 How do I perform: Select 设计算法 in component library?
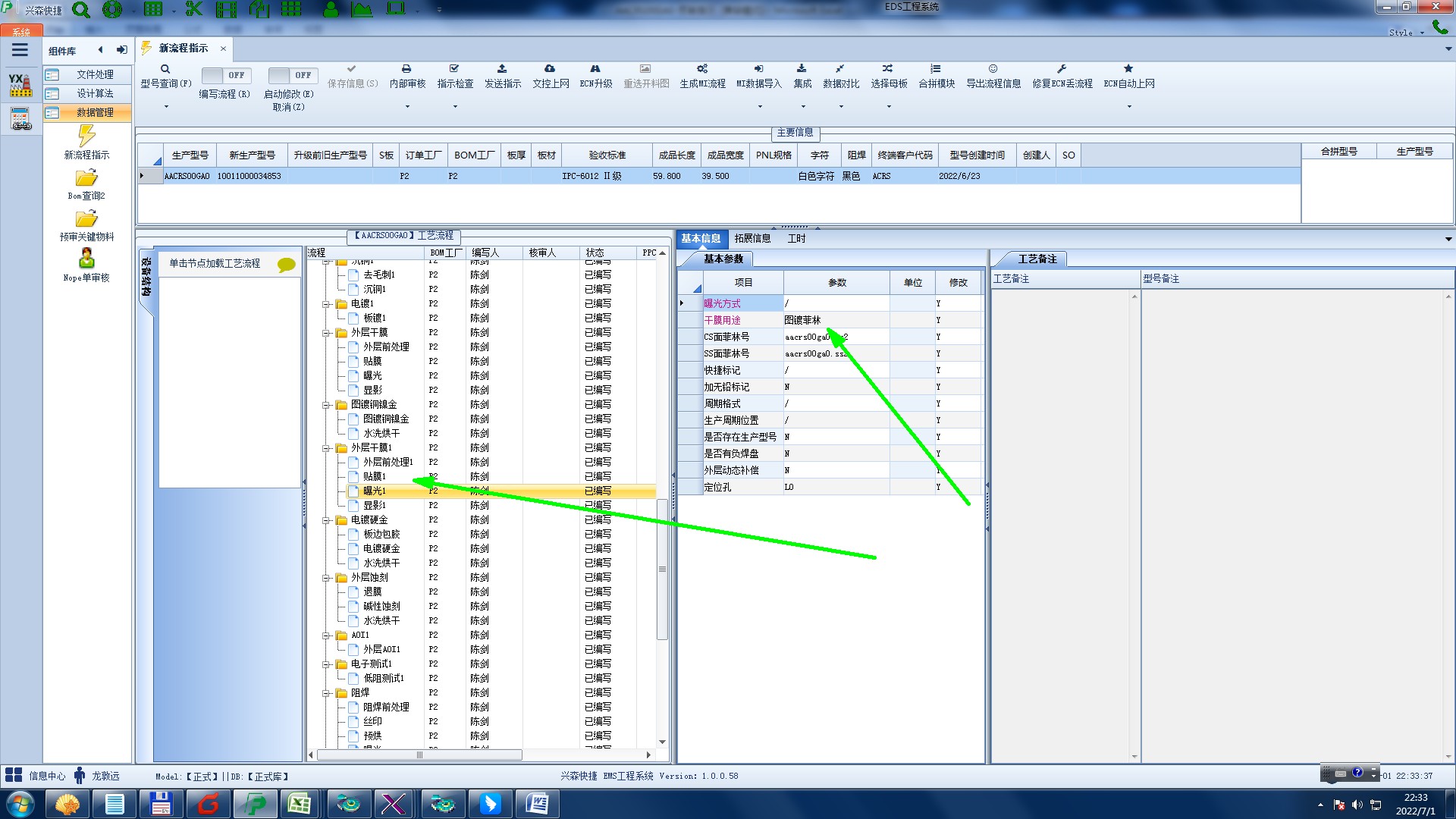pos(87,93)
